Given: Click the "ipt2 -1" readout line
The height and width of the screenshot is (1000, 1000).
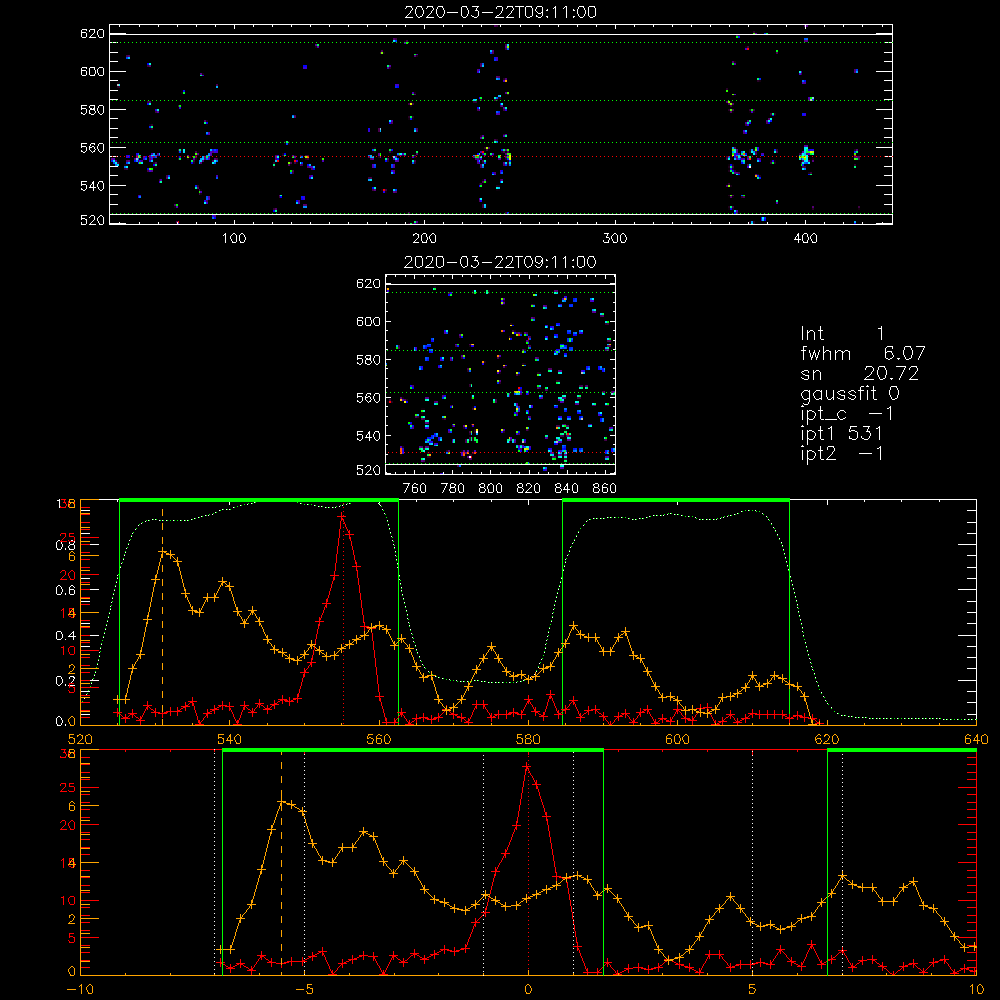Looking at the screenshot, I should point(841,453).
